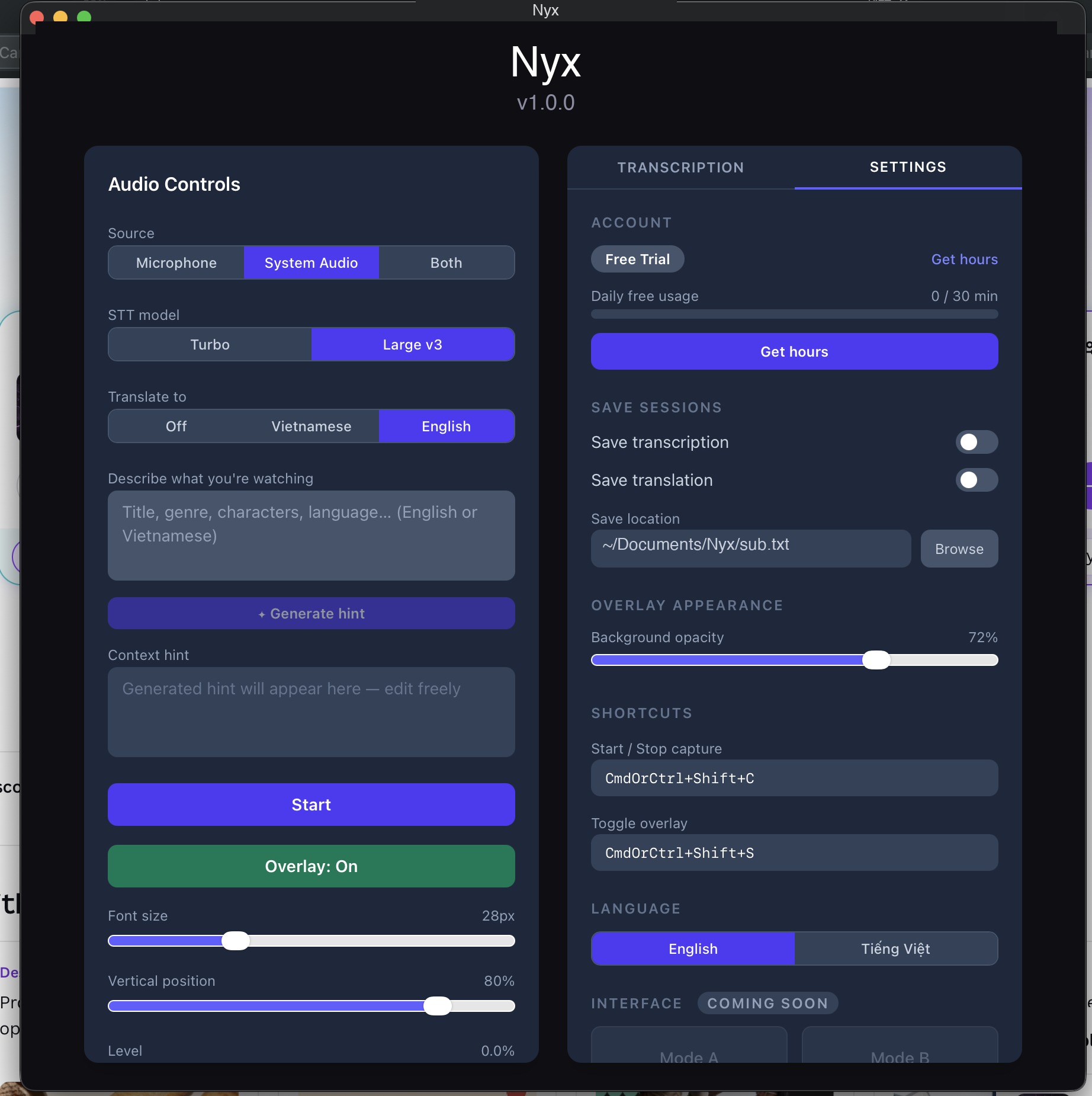Screen dimensions: 1092x1096
Task: Select Microphone as the audio source
Action: [175, 262]
